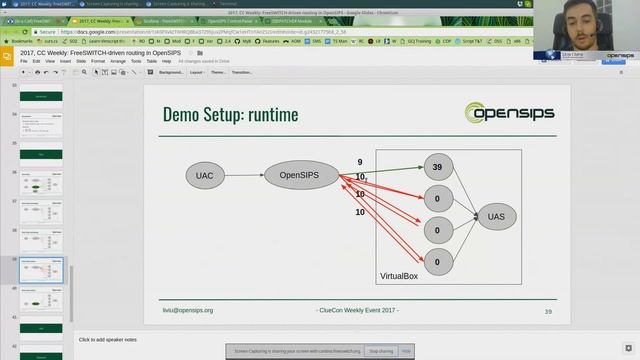Click the insert image icon
Screen dimensions: 640x360
(x=114, y=72)
